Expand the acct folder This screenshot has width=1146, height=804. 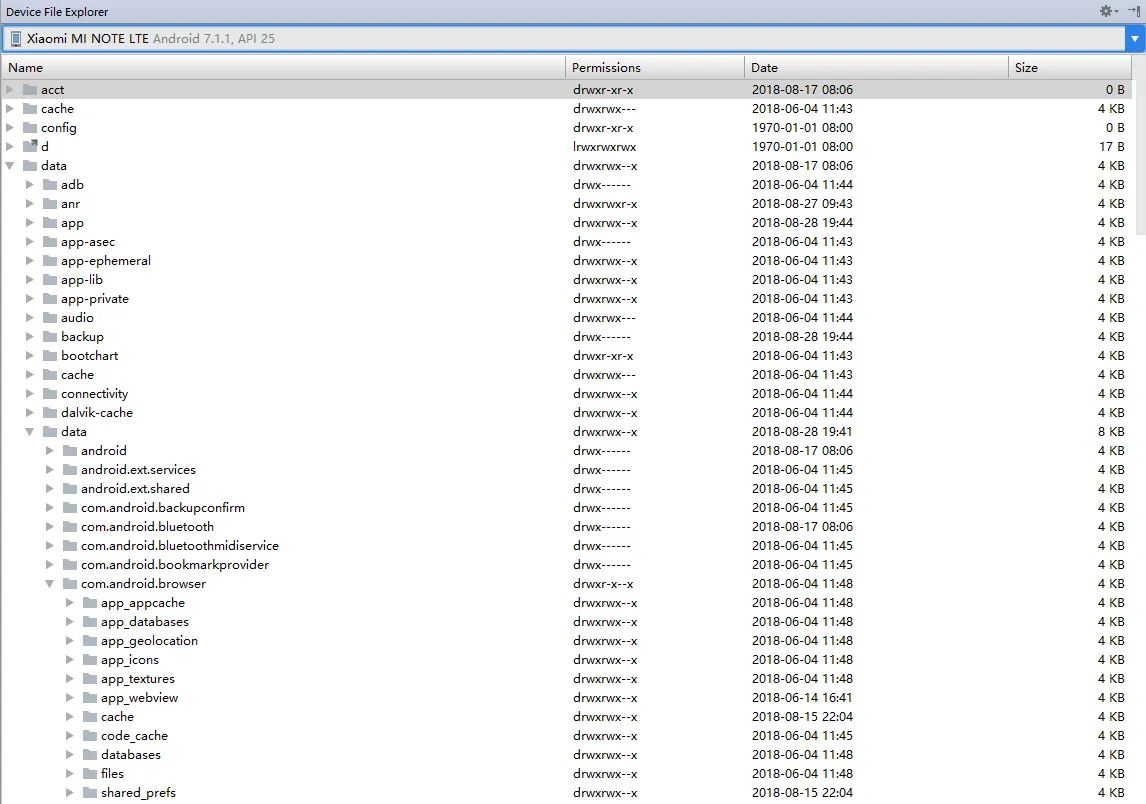point(10,89)
